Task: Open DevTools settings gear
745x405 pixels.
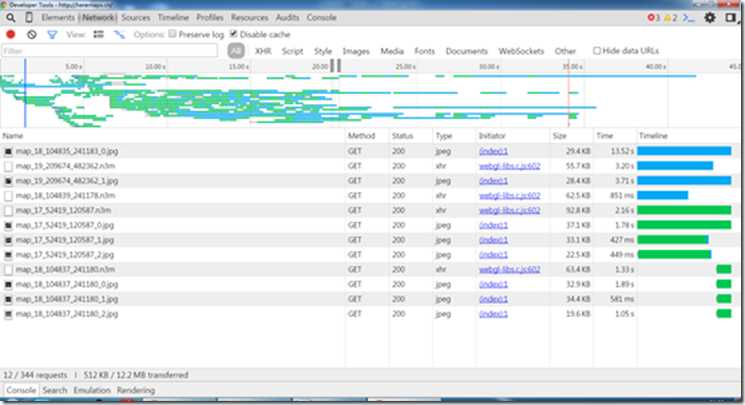Action: [710, 18]
